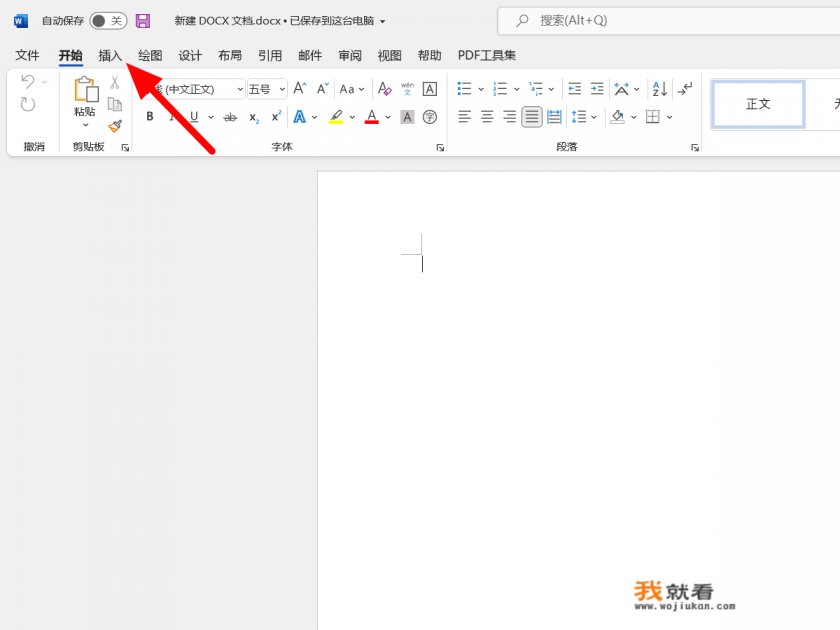Click the Sort icon in paragraph group

[x=659, y=88]
